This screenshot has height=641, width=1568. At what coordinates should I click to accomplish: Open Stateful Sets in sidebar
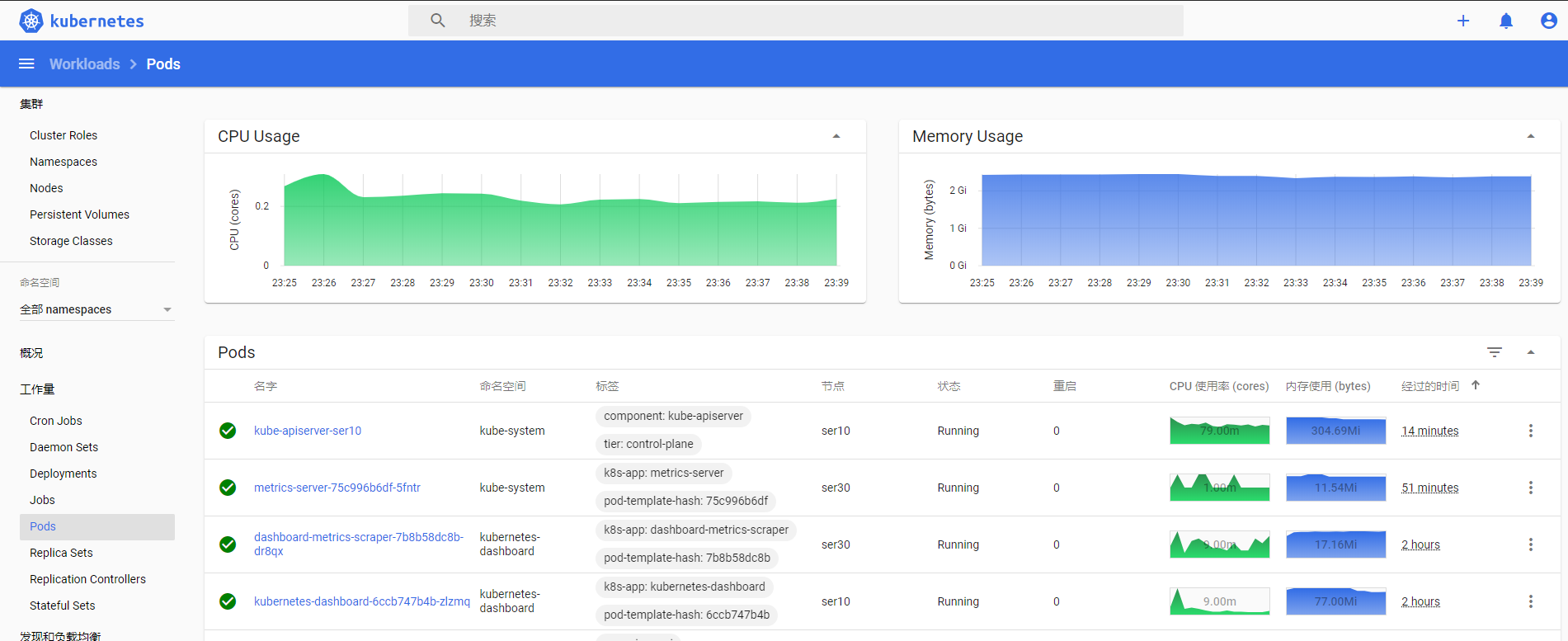coord(62,606)
